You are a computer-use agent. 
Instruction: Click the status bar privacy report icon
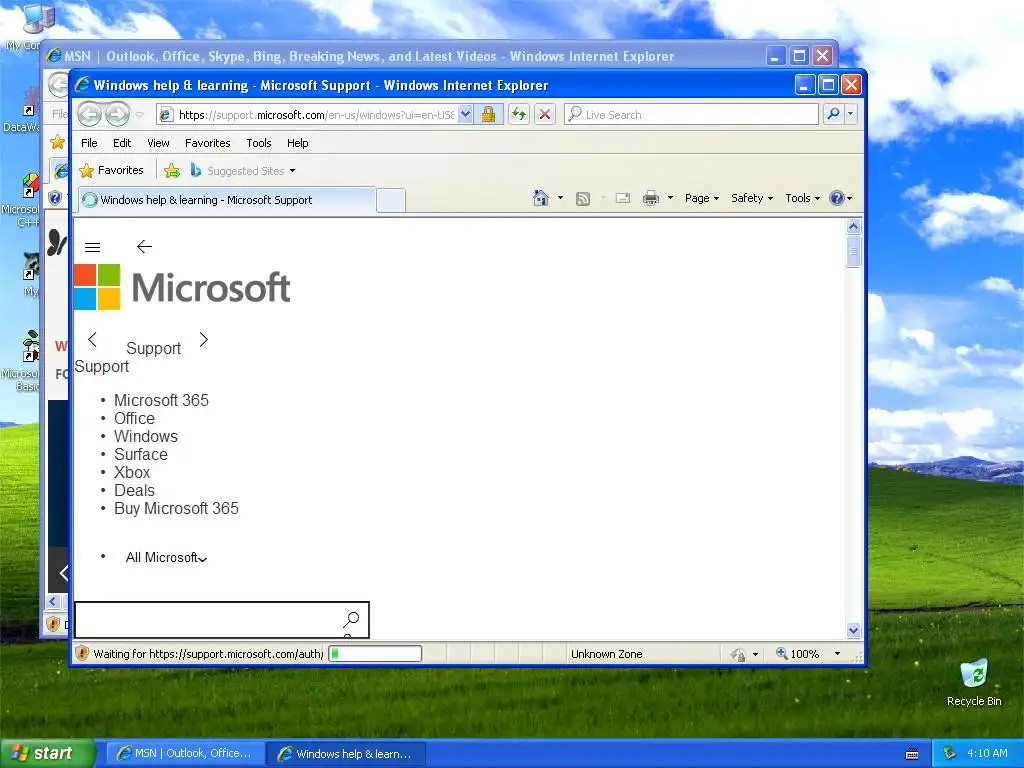[738, 654]
